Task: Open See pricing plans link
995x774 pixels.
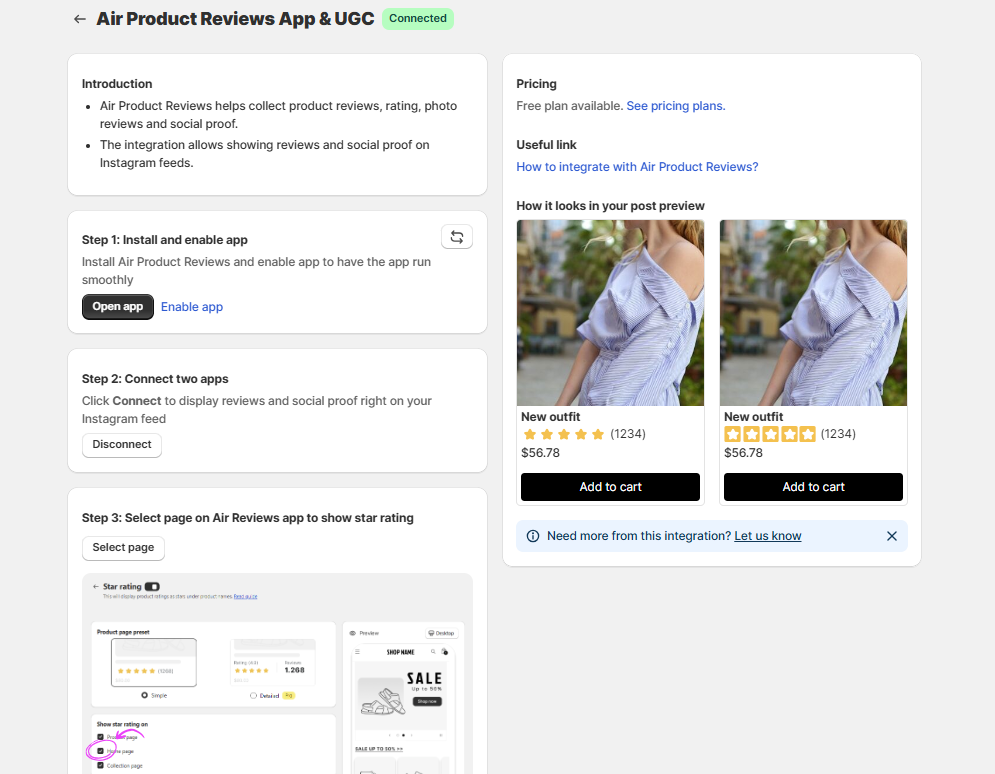Action: 676,106
